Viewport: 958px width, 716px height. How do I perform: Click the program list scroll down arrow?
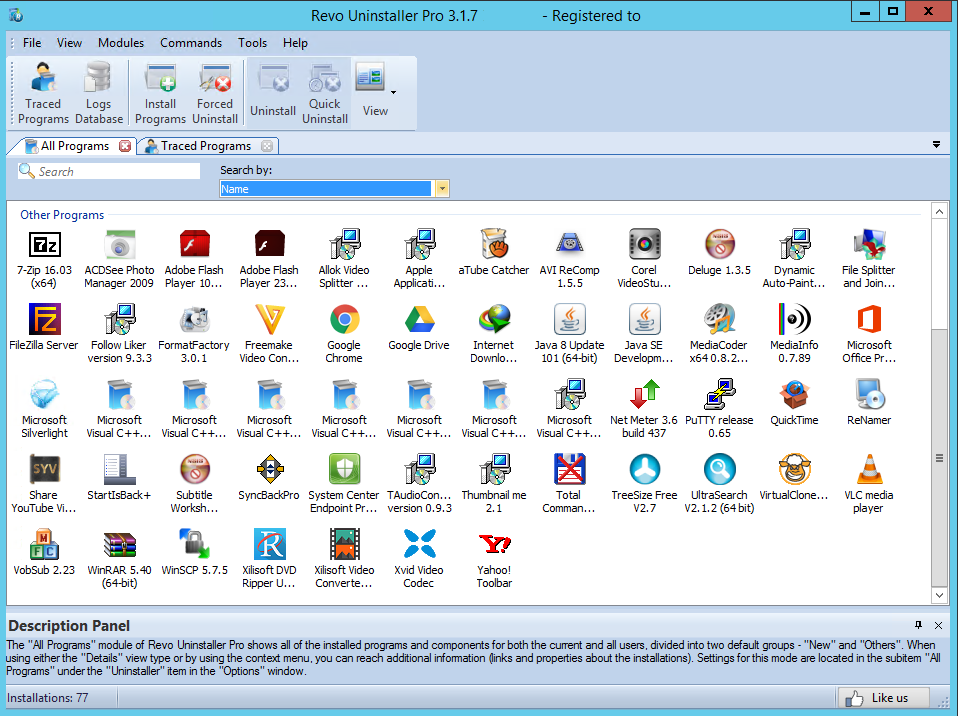939,596
